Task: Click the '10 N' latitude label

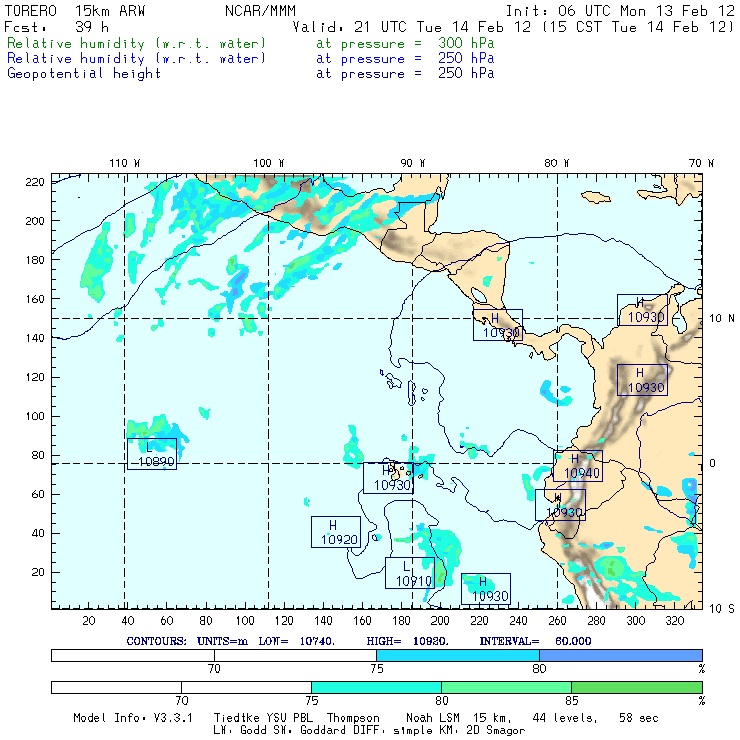Action: tap(721, 319)
